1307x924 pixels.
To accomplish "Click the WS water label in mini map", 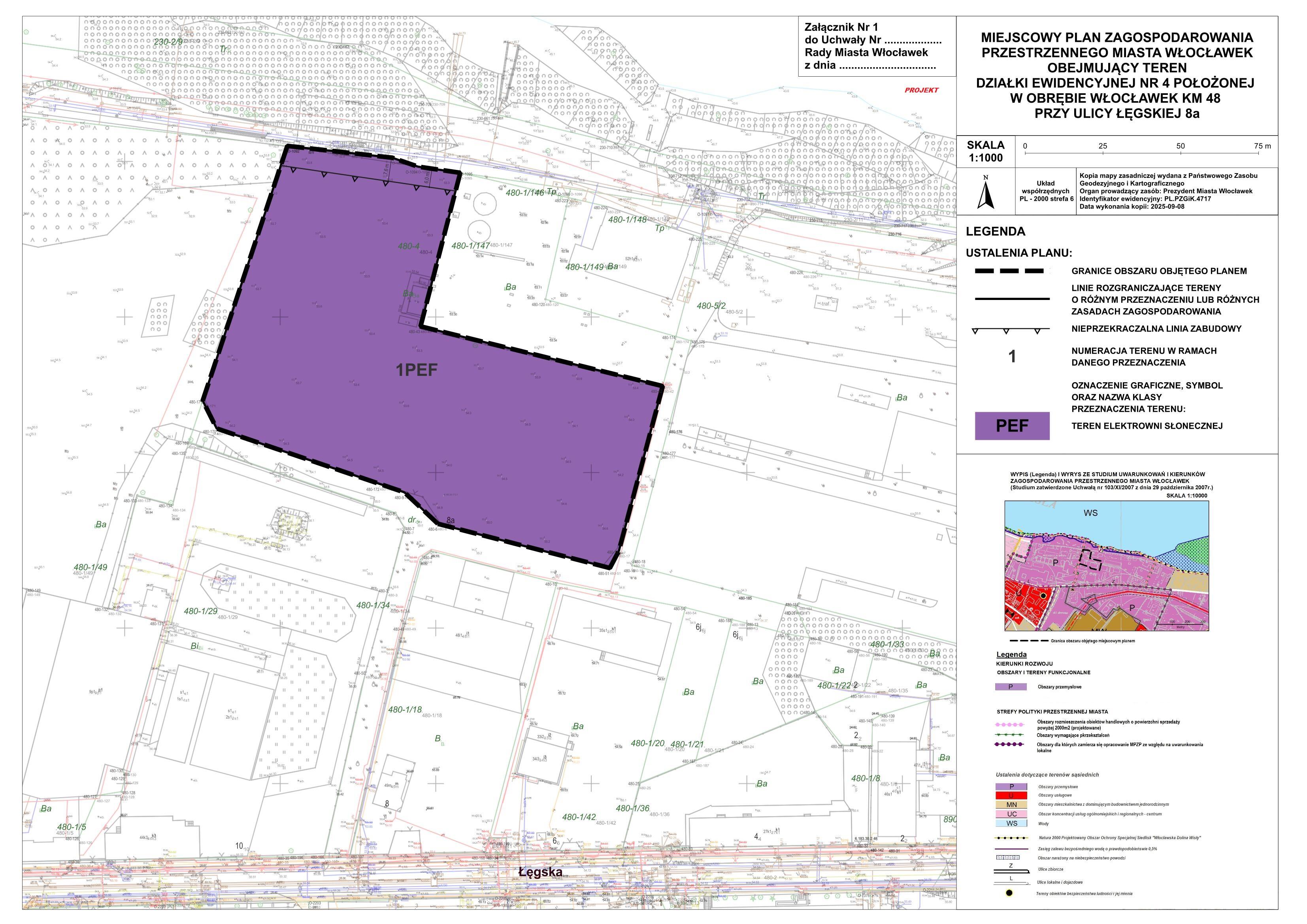I will [1090, 513].
